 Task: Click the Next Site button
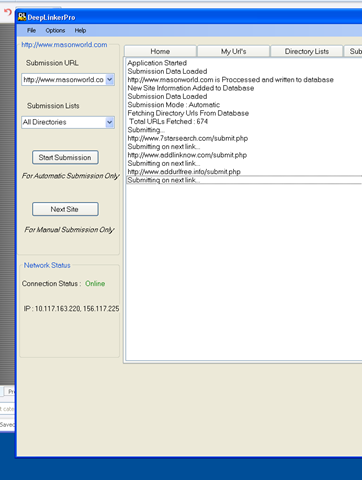65,209
